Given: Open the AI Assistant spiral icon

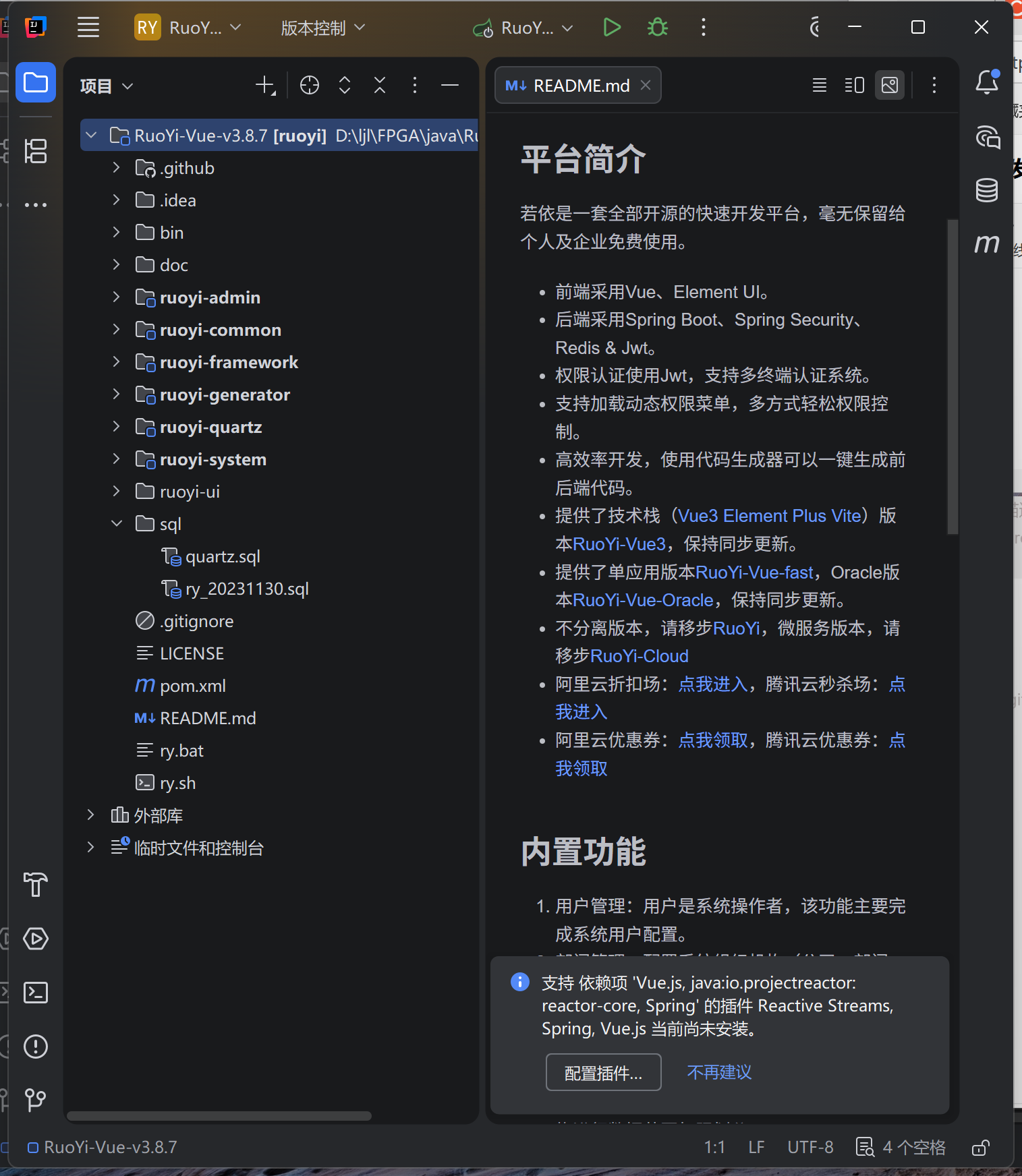Looking at the screenshot, I should coord(987,137).
